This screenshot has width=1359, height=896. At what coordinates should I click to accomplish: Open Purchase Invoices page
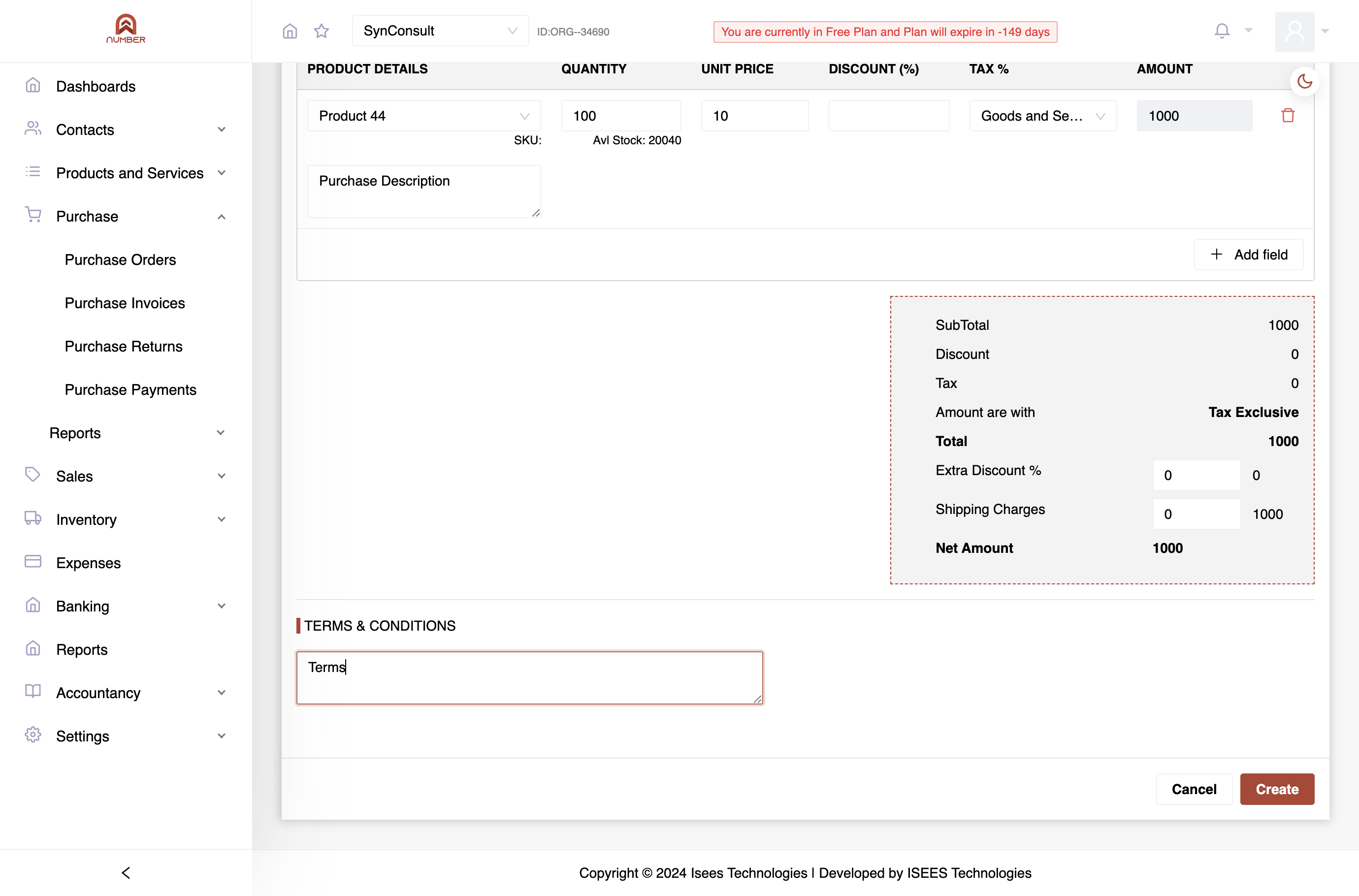tap(125, 303)
